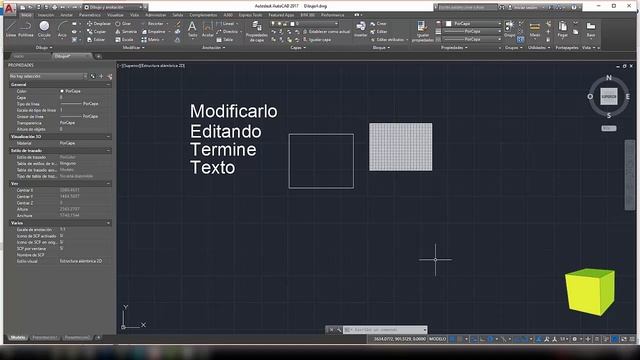Click the Copiar modify tool
Image resolution: width=640 pixels, height=360 pixels.
97,31
